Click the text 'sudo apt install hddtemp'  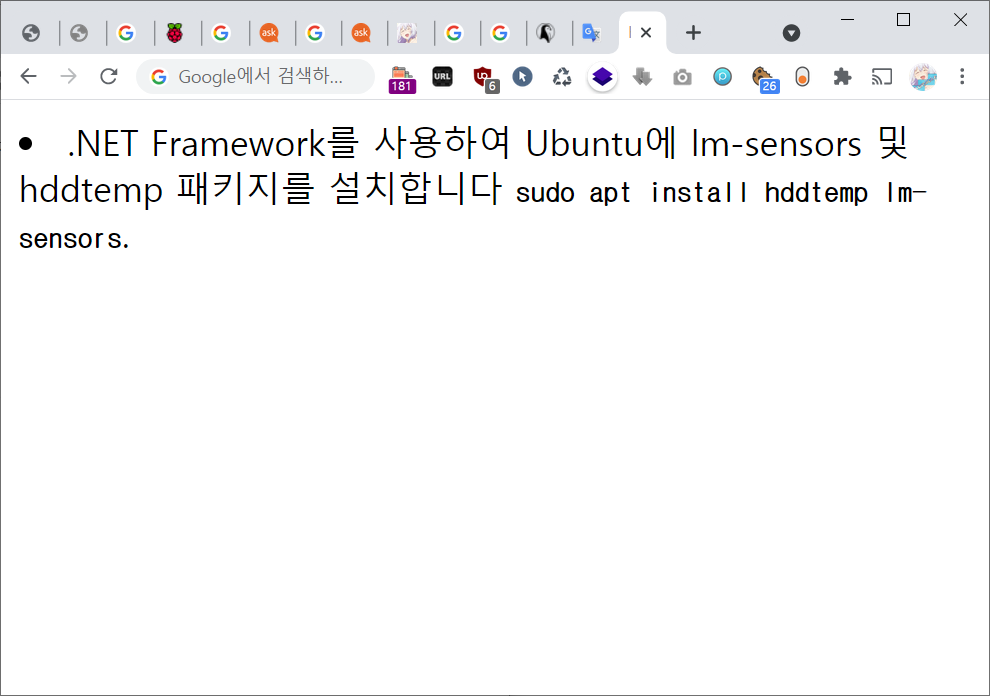[x=692, y=193]
